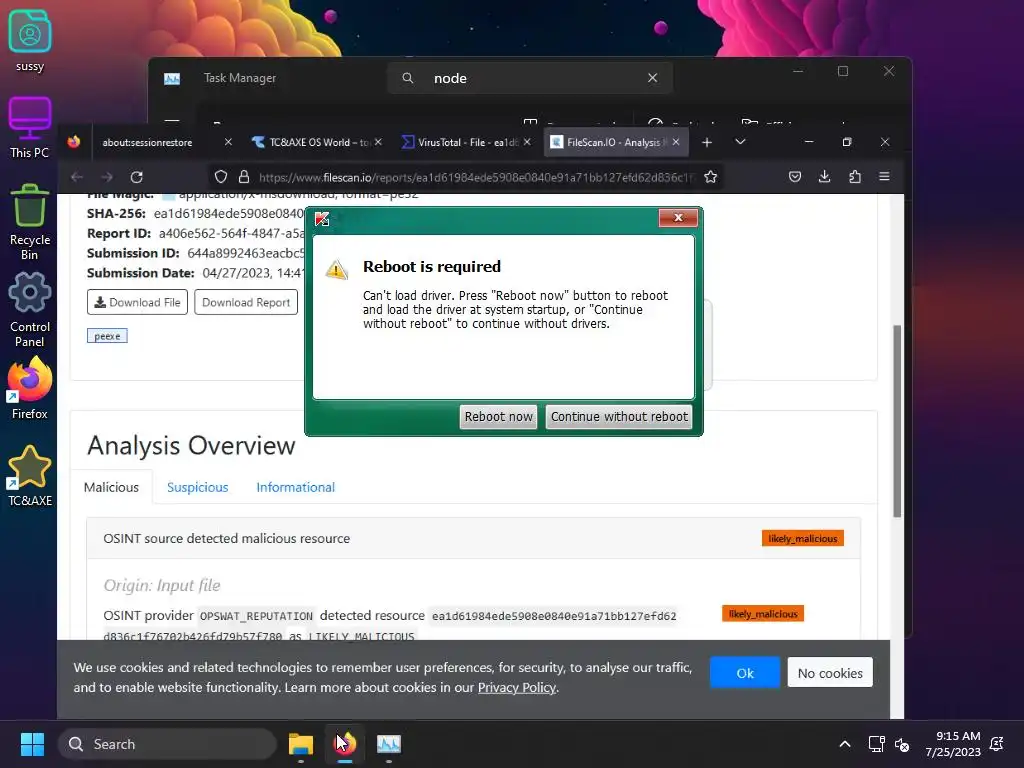Open the notifications bell icon
1024x768 pixels.
(997, 744)
